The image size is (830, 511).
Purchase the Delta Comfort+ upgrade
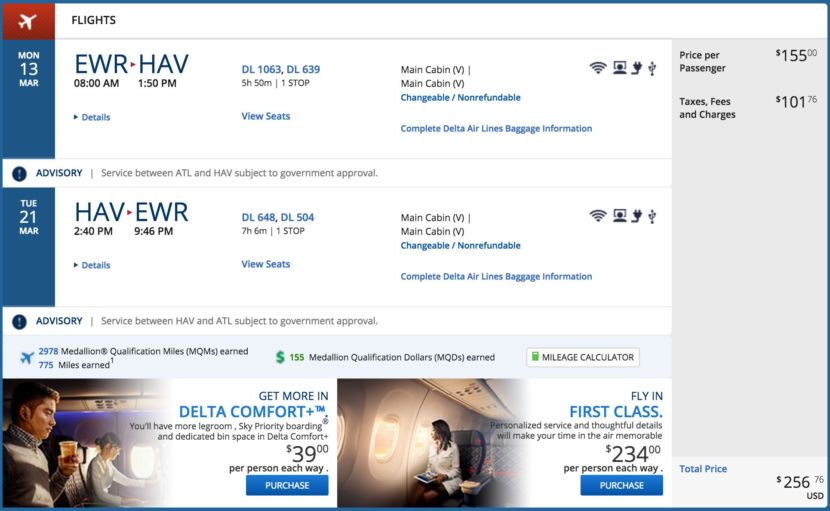[287, 485]
